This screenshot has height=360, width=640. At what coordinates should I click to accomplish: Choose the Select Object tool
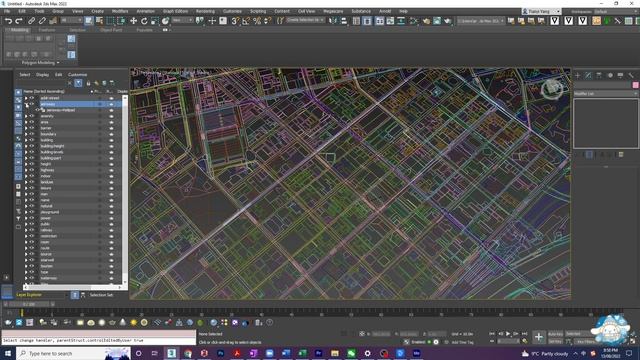pos(89,20)
